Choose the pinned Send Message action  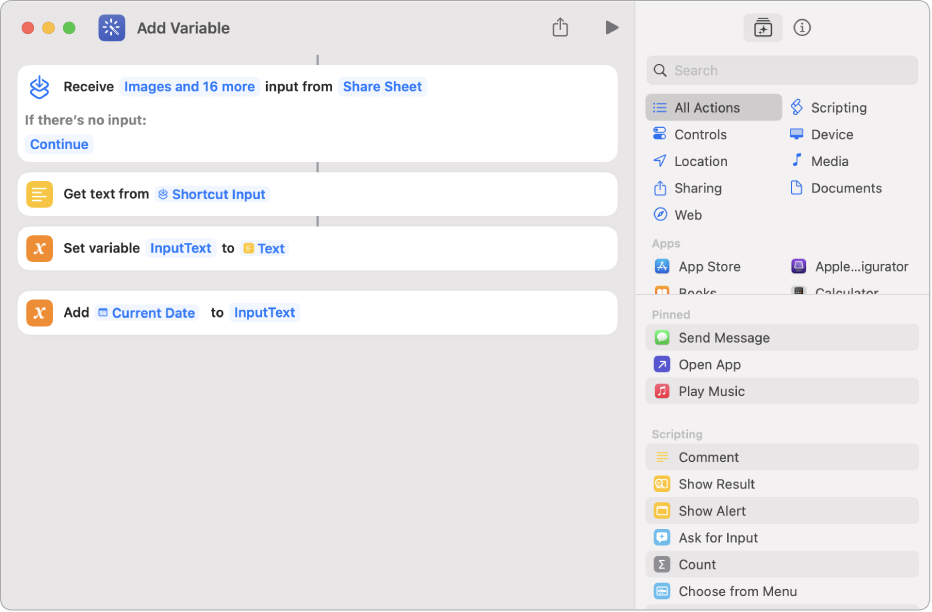pos(724,338)
